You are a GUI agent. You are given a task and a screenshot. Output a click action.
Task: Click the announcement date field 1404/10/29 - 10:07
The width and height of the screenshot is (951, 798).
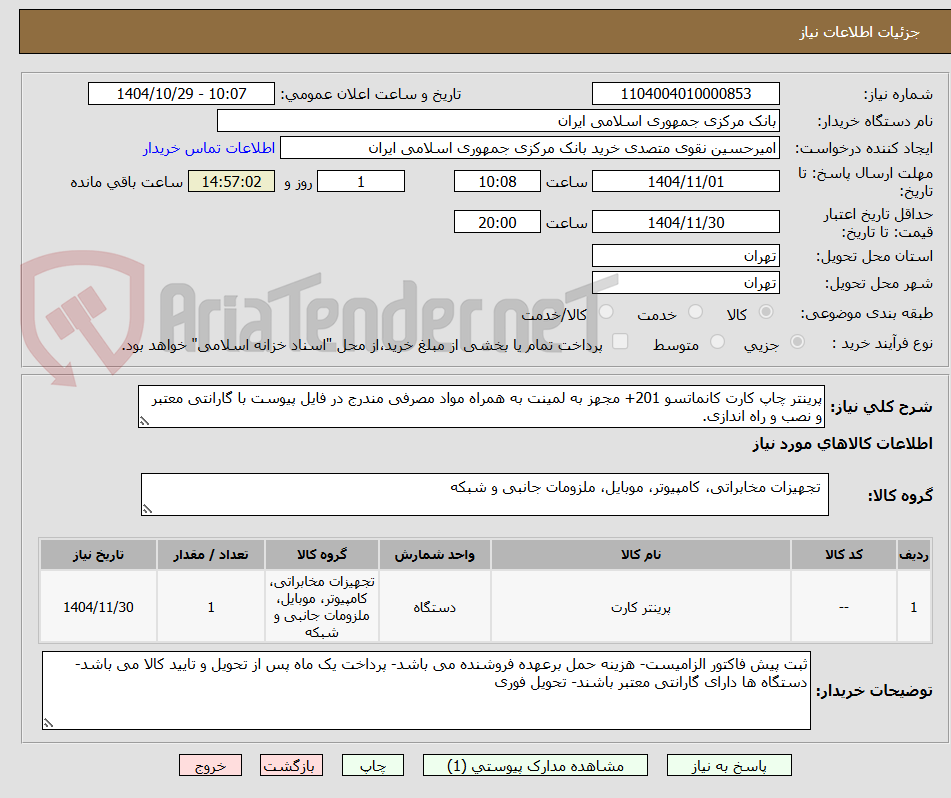[x=181, y=94]
